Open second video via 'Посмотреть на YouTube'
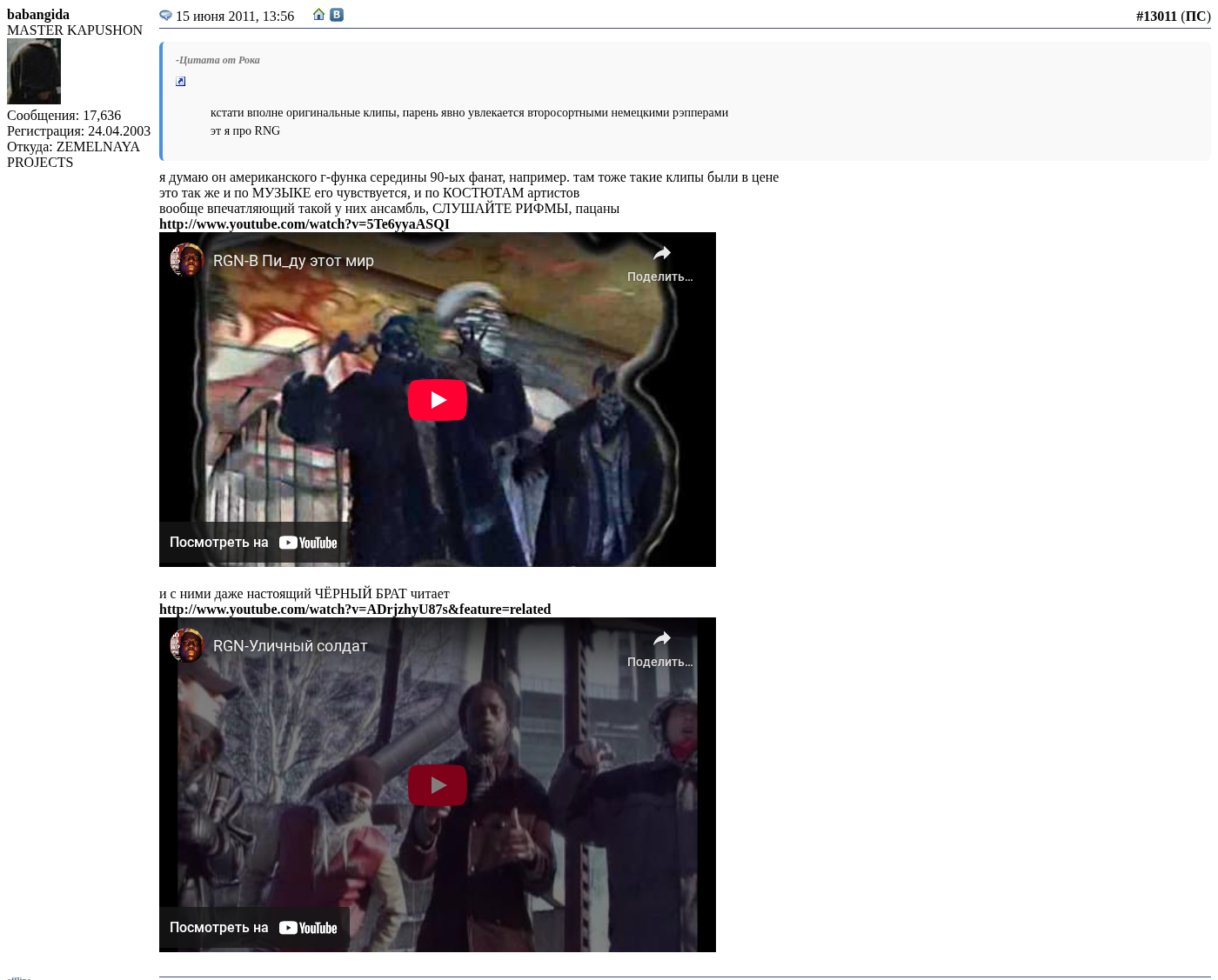Viewport: 1218px width, 980px height. [254, 928]
